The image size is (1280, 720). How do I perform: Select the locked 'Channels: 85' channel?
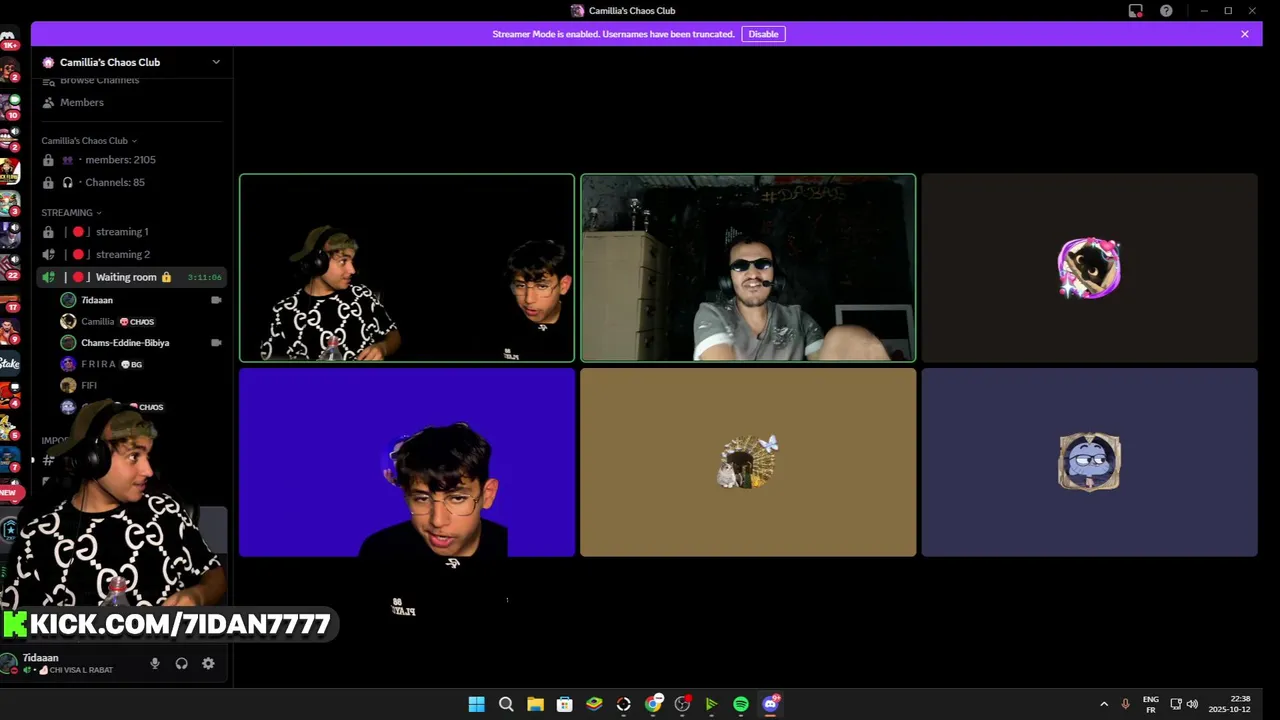[x=131, y=183]
